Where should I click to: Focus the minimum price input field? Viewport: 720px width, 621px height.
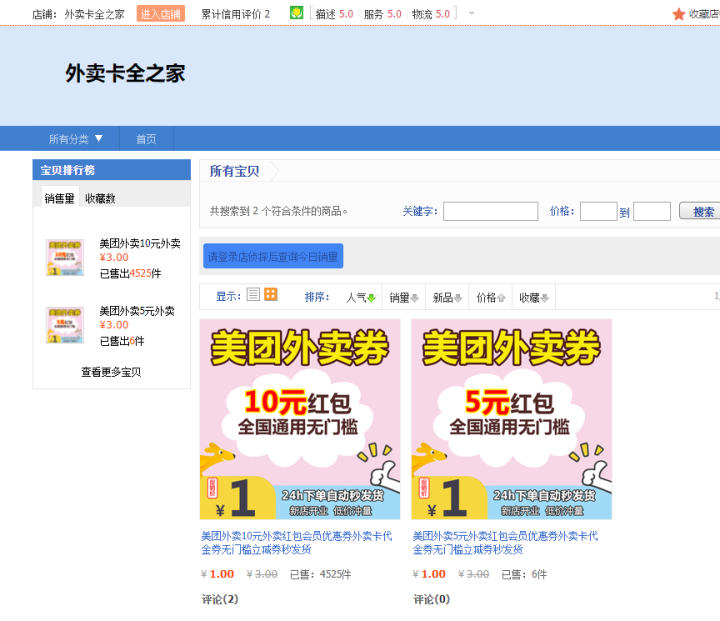pos(598,211)
